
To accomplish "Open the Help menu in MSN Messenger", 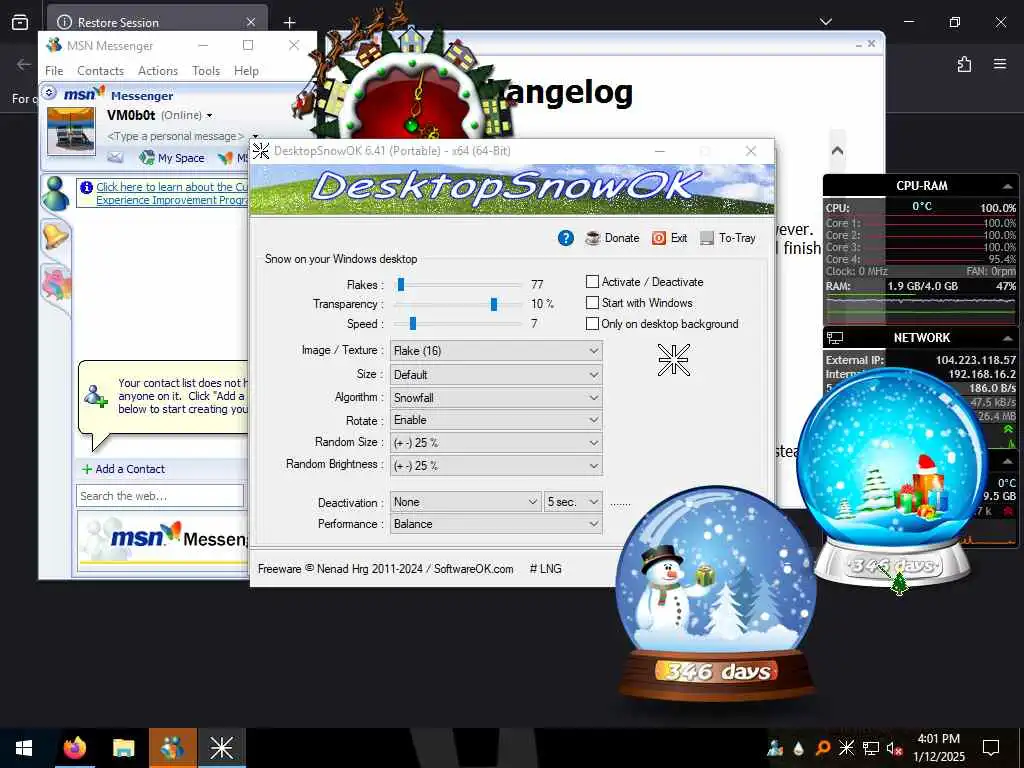I will click(246, 71).
